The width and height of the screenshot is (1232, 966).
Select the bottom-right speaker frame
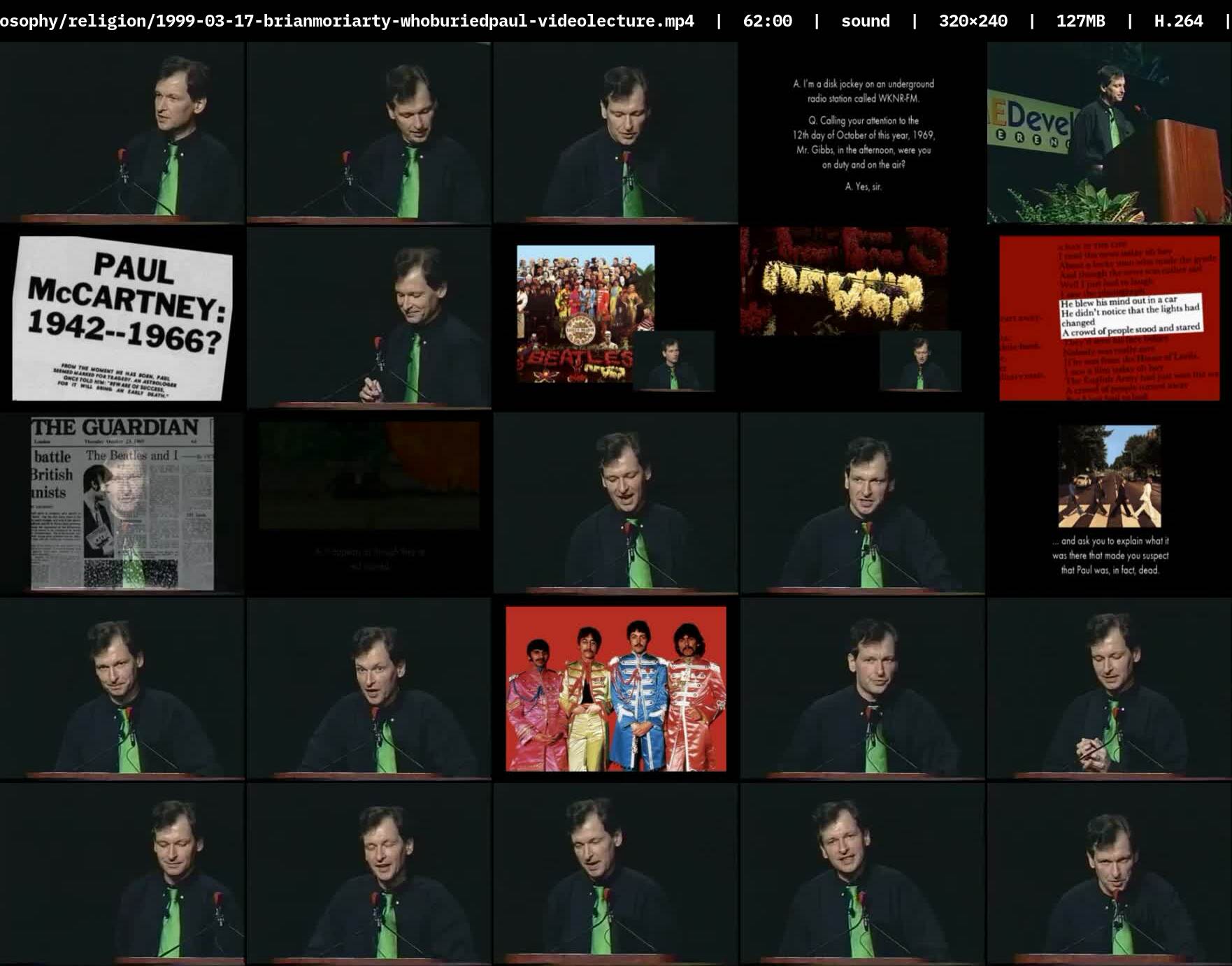pos(1109,874)
